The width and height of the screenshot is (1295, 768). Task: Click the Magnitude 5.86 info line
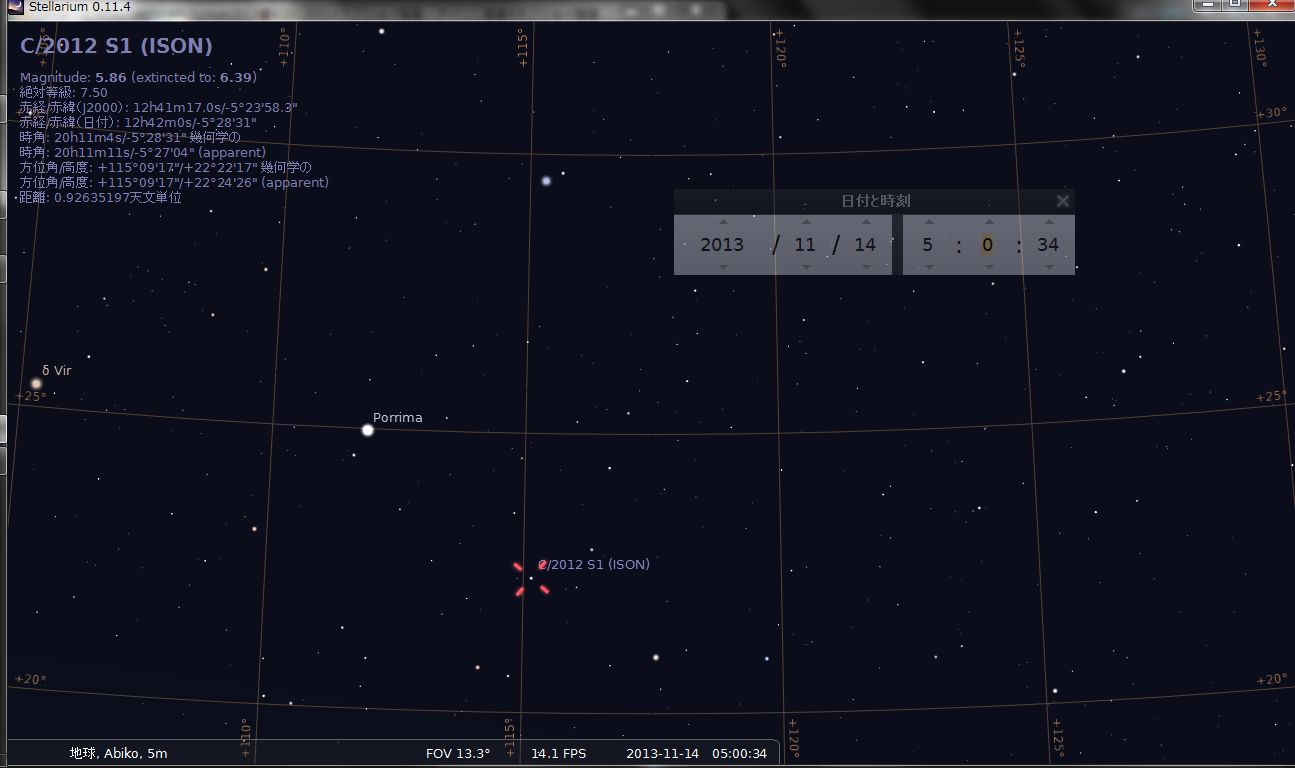click(138, 77)
